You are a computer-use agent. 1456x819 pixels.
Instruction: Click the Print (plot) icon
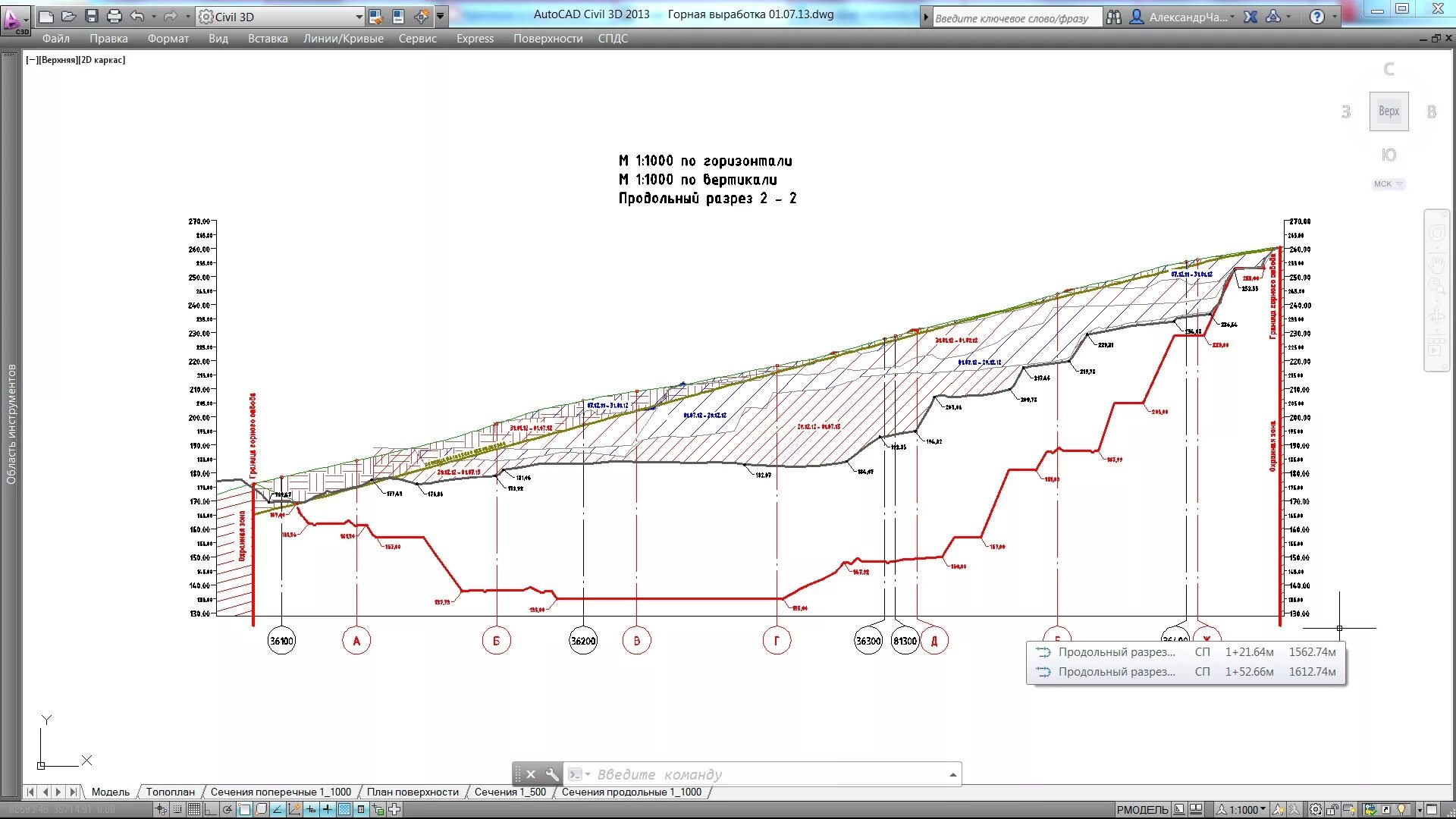[x=114, y=17]
